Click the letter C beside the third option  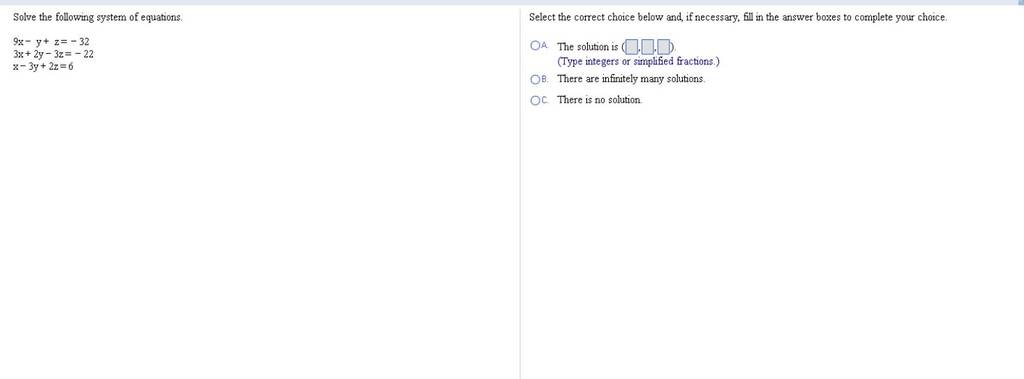[x=545, y=100]
